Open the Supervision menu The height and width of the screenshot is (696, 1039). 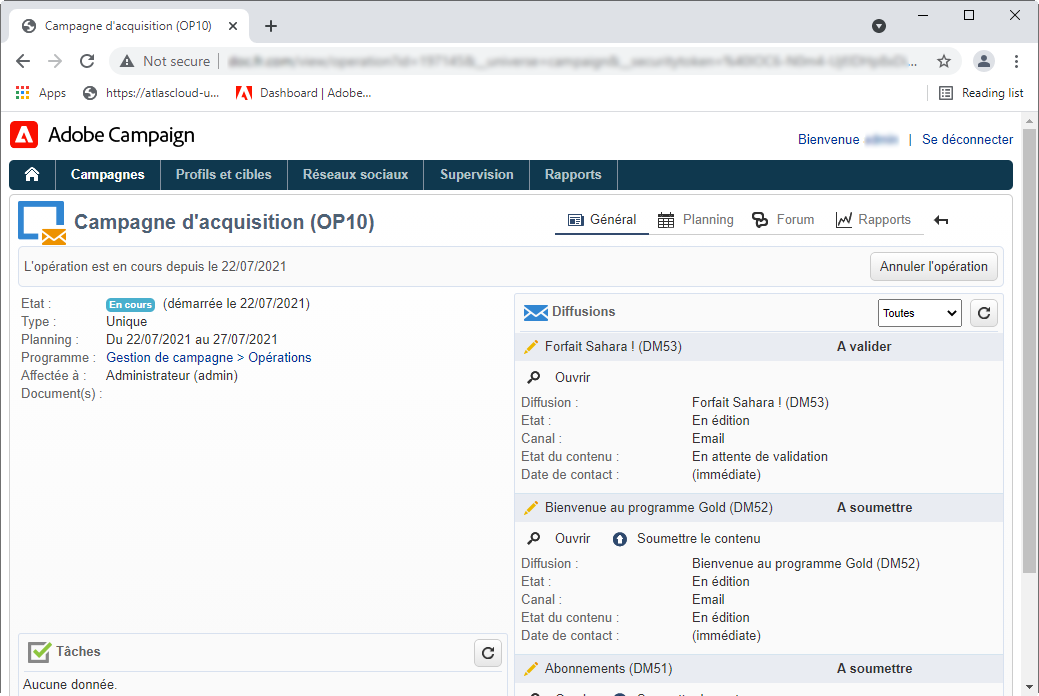coord(476,174)
